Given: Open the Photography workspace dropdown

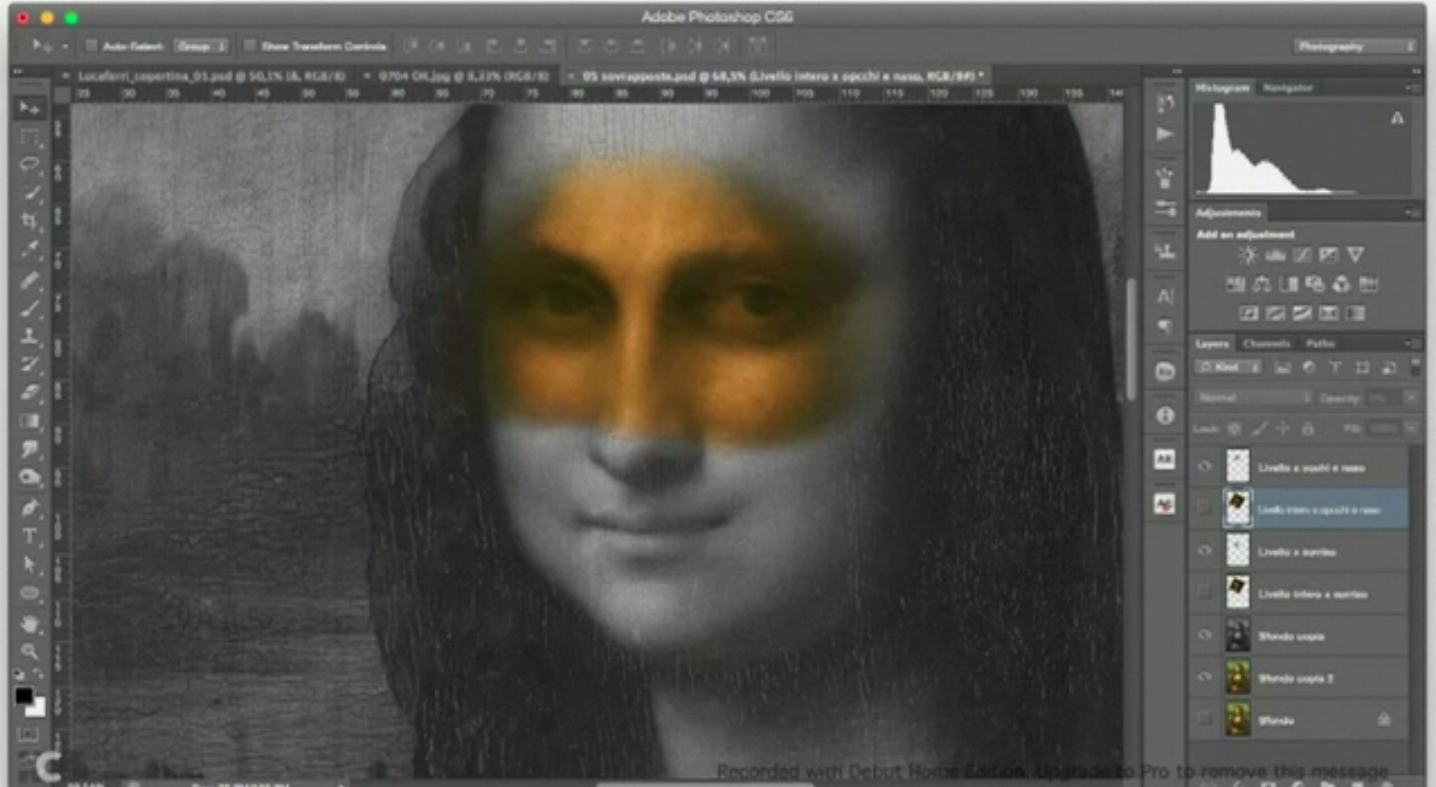Looking at the screenshot, I should coord(1355,46).
